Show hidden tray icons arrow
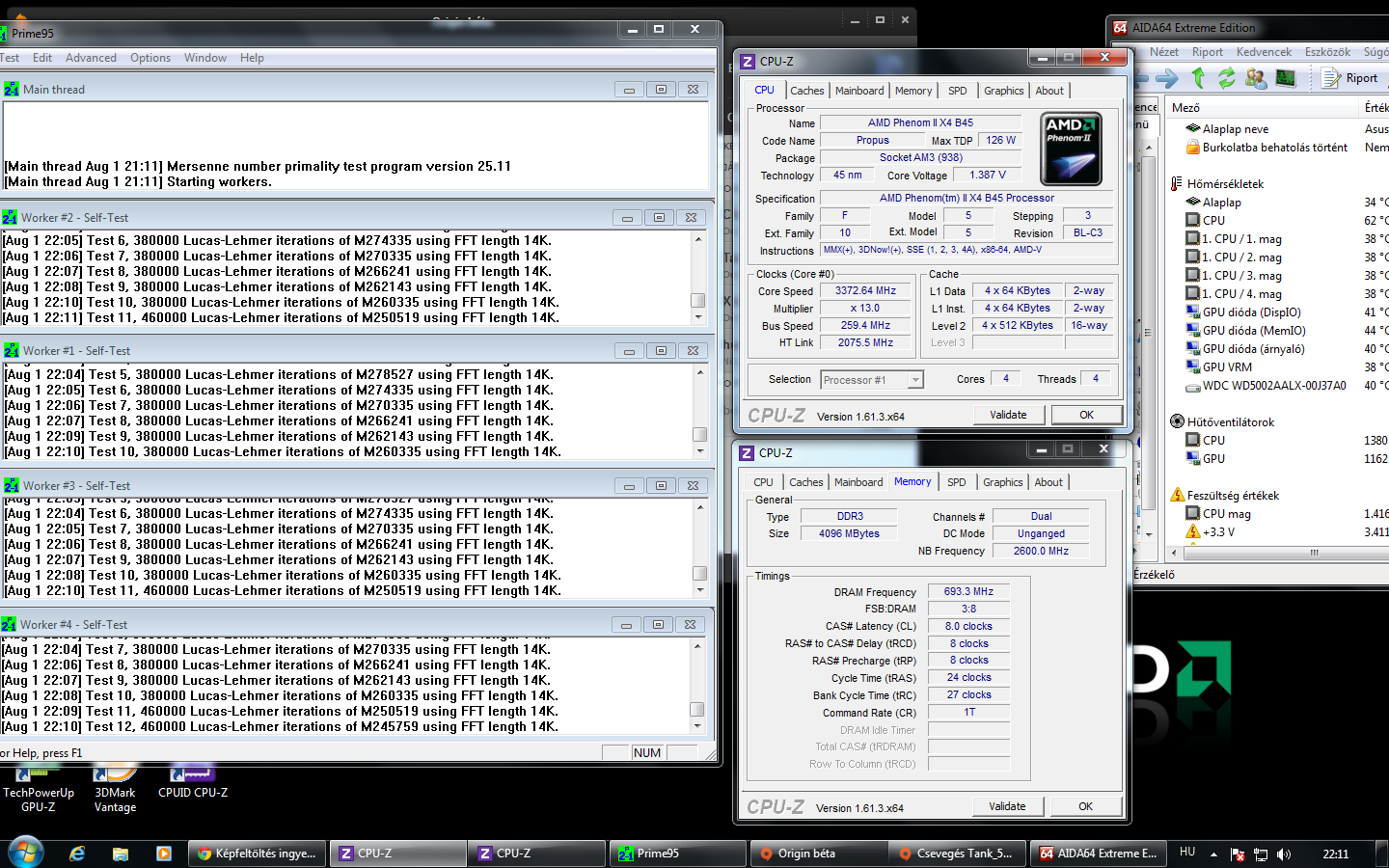This screenshot has width=1389, height=868. point(1213,854)
